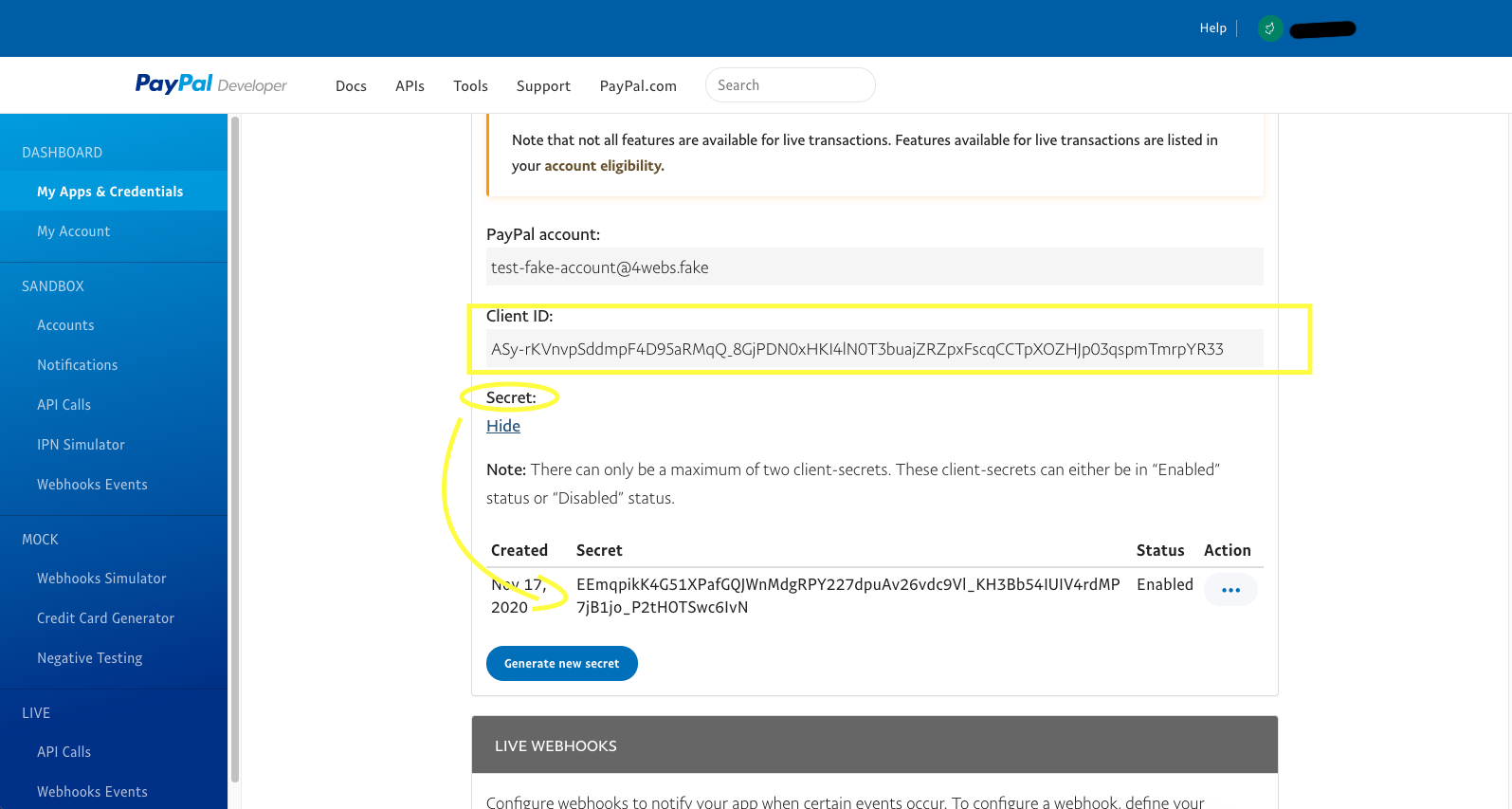Click the Enabled status text

click(1165, 584)
